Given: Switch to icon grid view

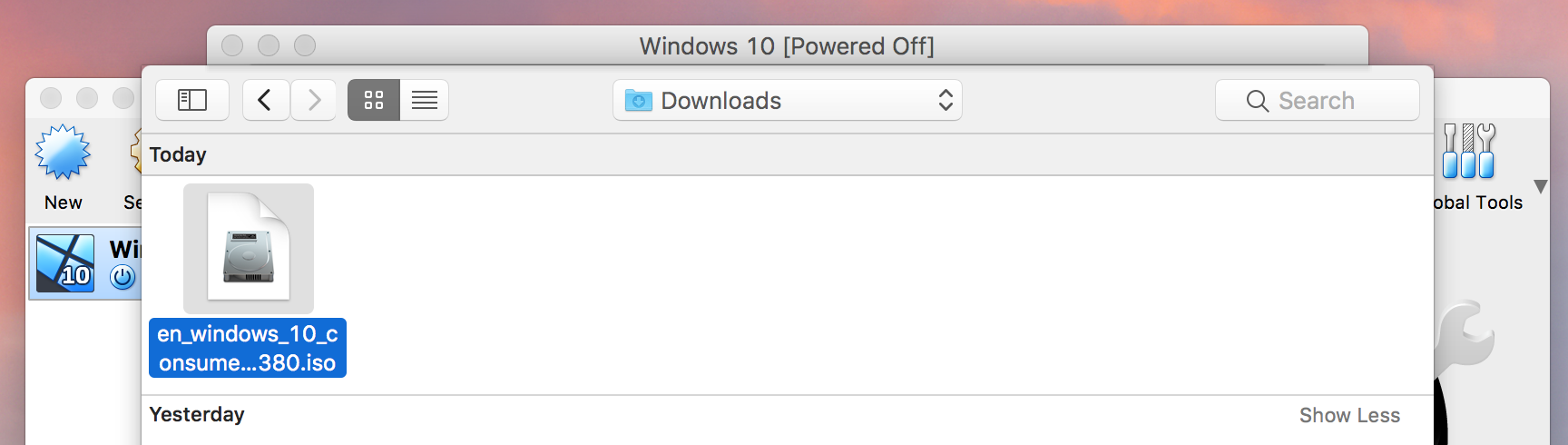Looking at the screenshot, I should pyautogui.click(x=374, y=100).
